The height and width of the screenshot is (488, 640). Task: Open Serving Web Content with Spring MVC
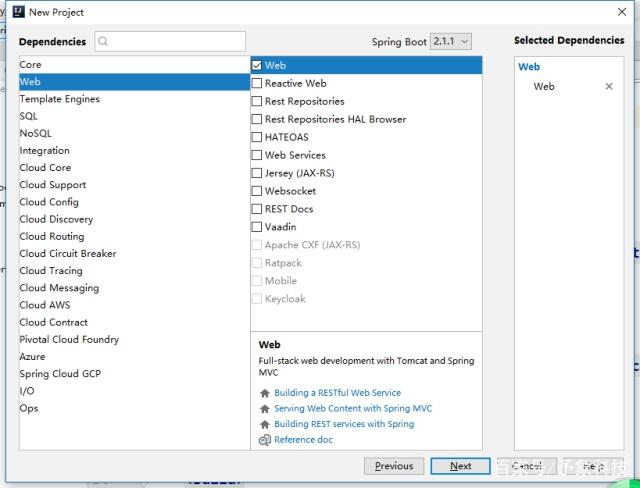[353, 408]
